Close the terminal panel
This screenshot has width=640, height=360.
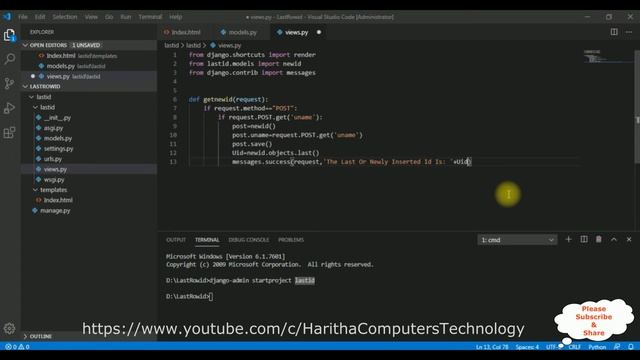pyautogui.click(x=629, y=240)
